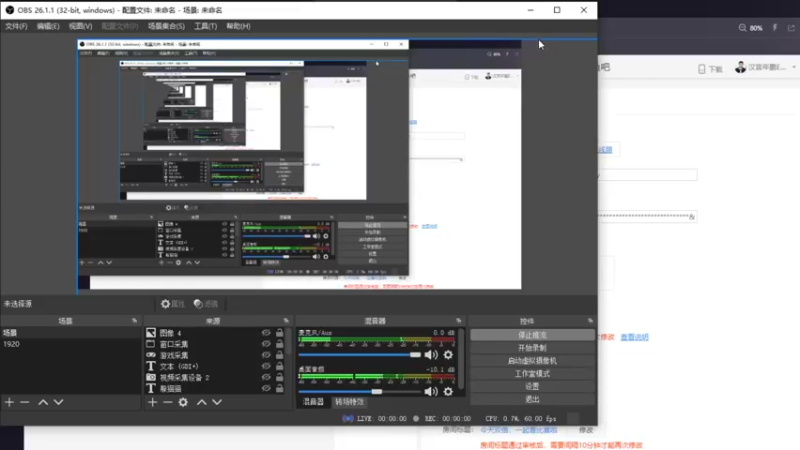
Task: Move scene down in 场景 panel
Action: coord(59,403)
